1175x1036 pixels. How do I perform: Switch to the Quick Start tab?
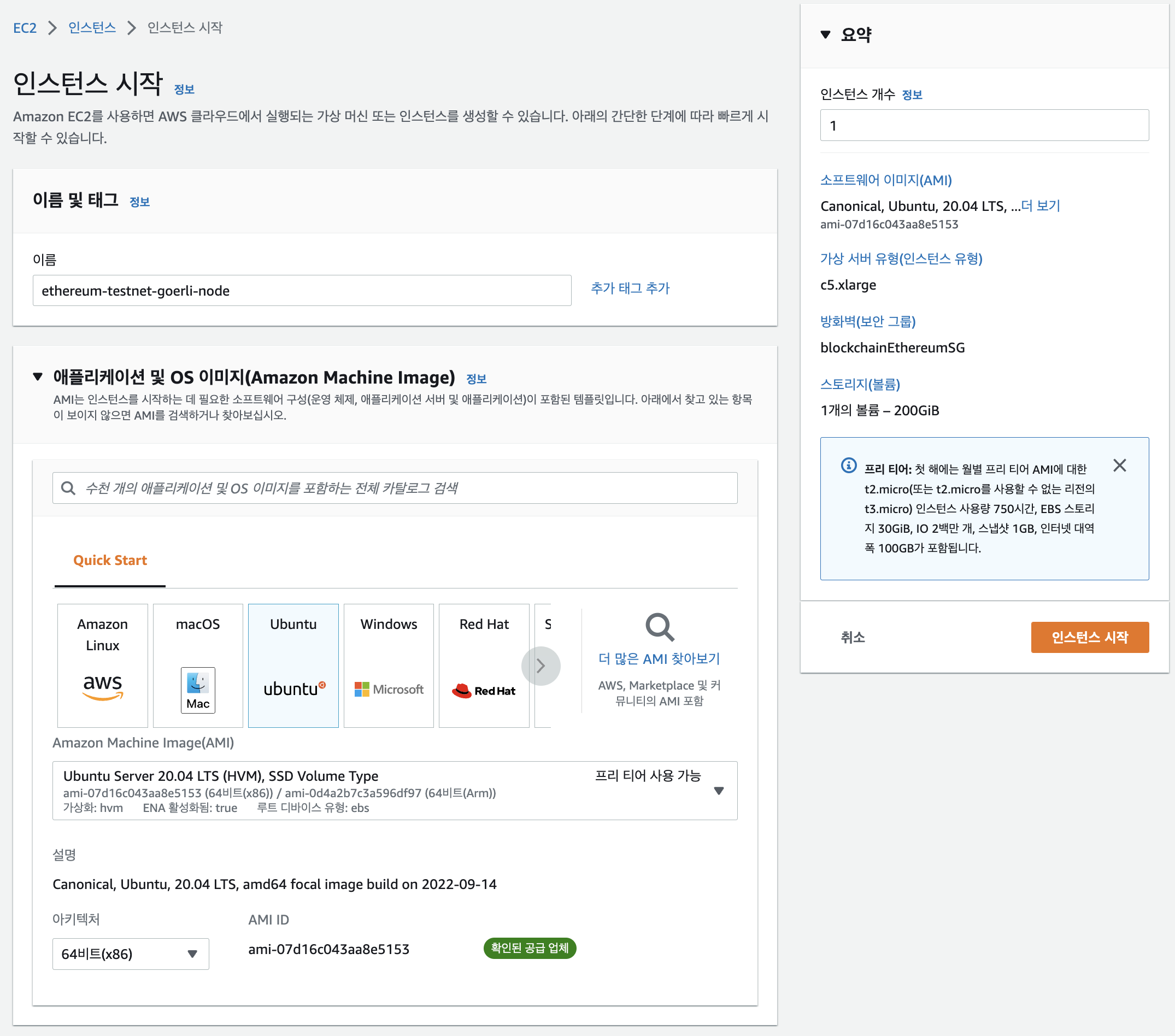(110, 560)
